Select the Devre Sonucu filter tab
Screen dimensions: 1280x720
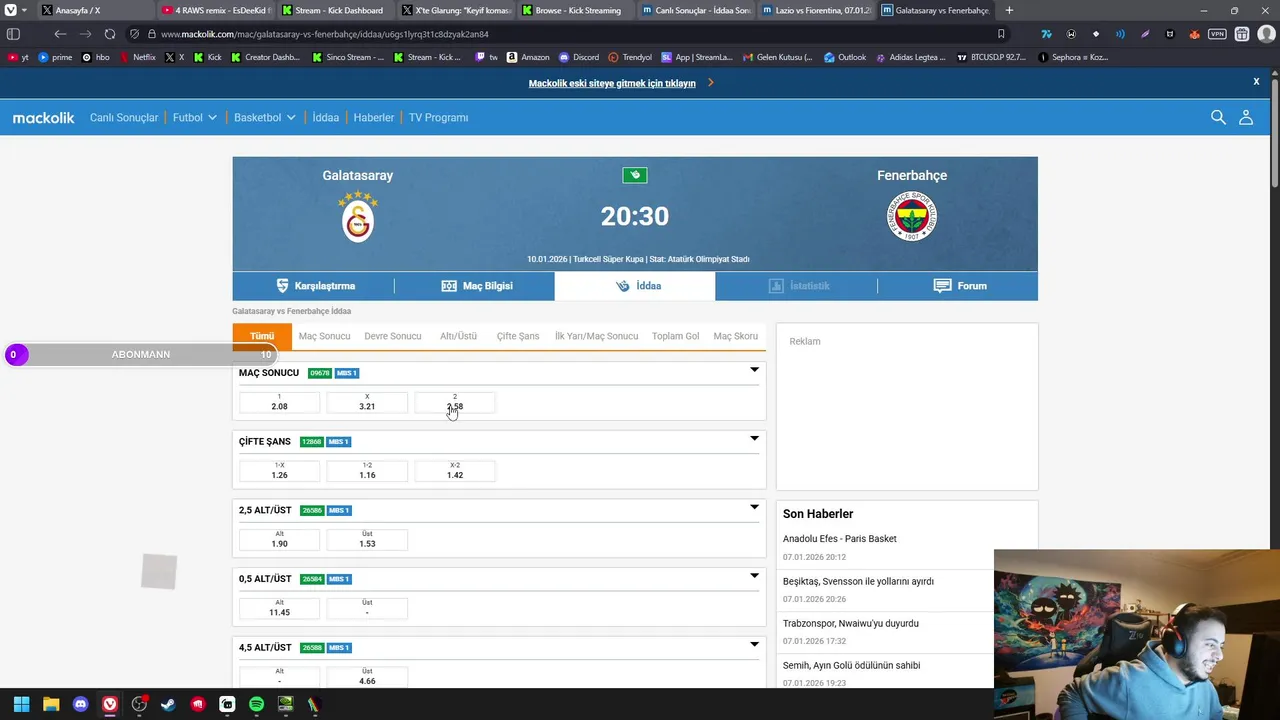coord(392,336)
